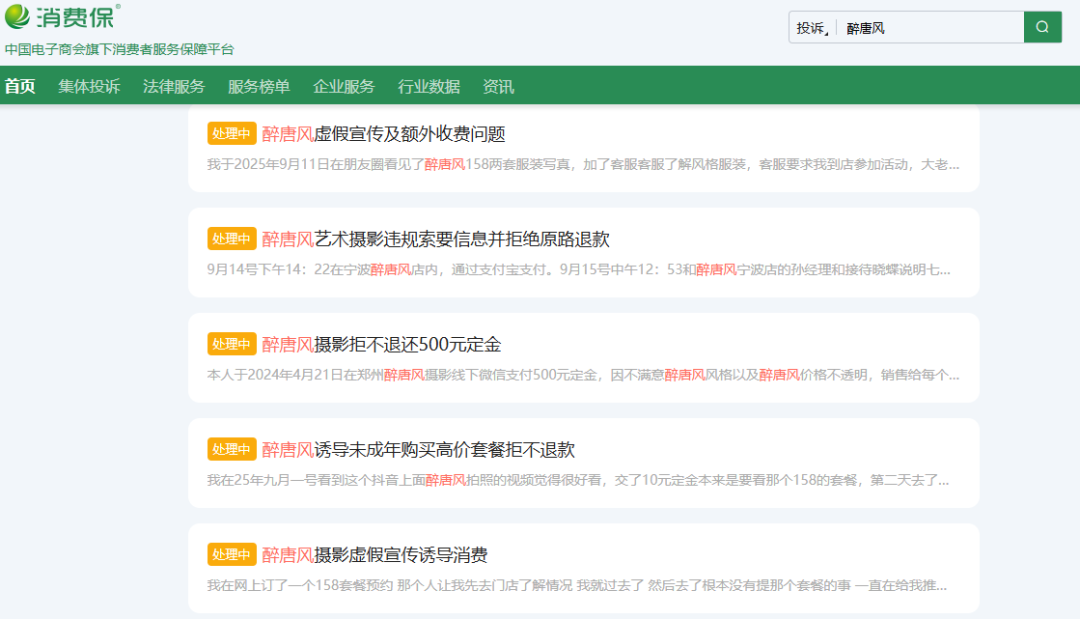Go to 首页 in the navigation bar
Screen dimensions: 1080x619
tap(19, 86)
